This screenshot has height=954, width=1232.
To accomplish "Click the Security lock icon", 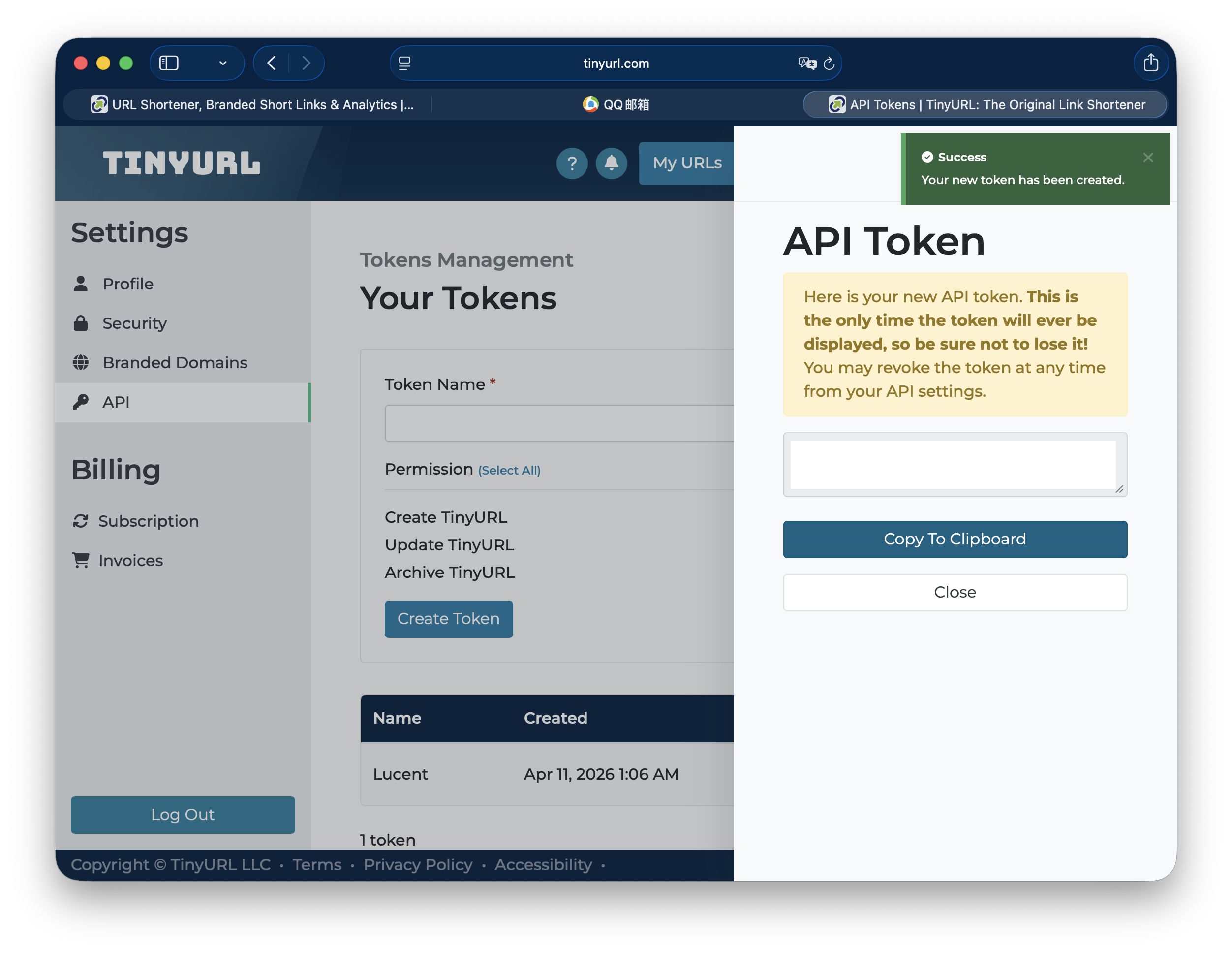I will point(82,323).
